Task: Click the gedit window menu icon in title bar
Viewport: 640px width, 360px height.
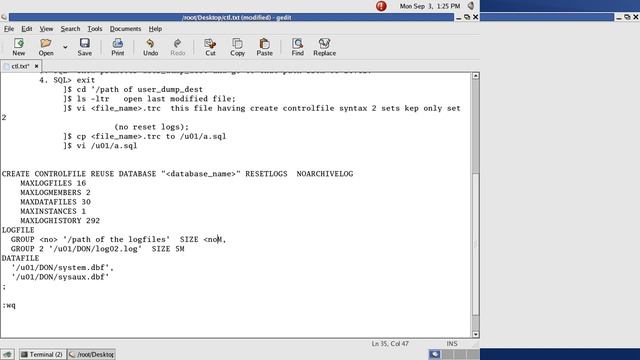Action: coord(4,17)
